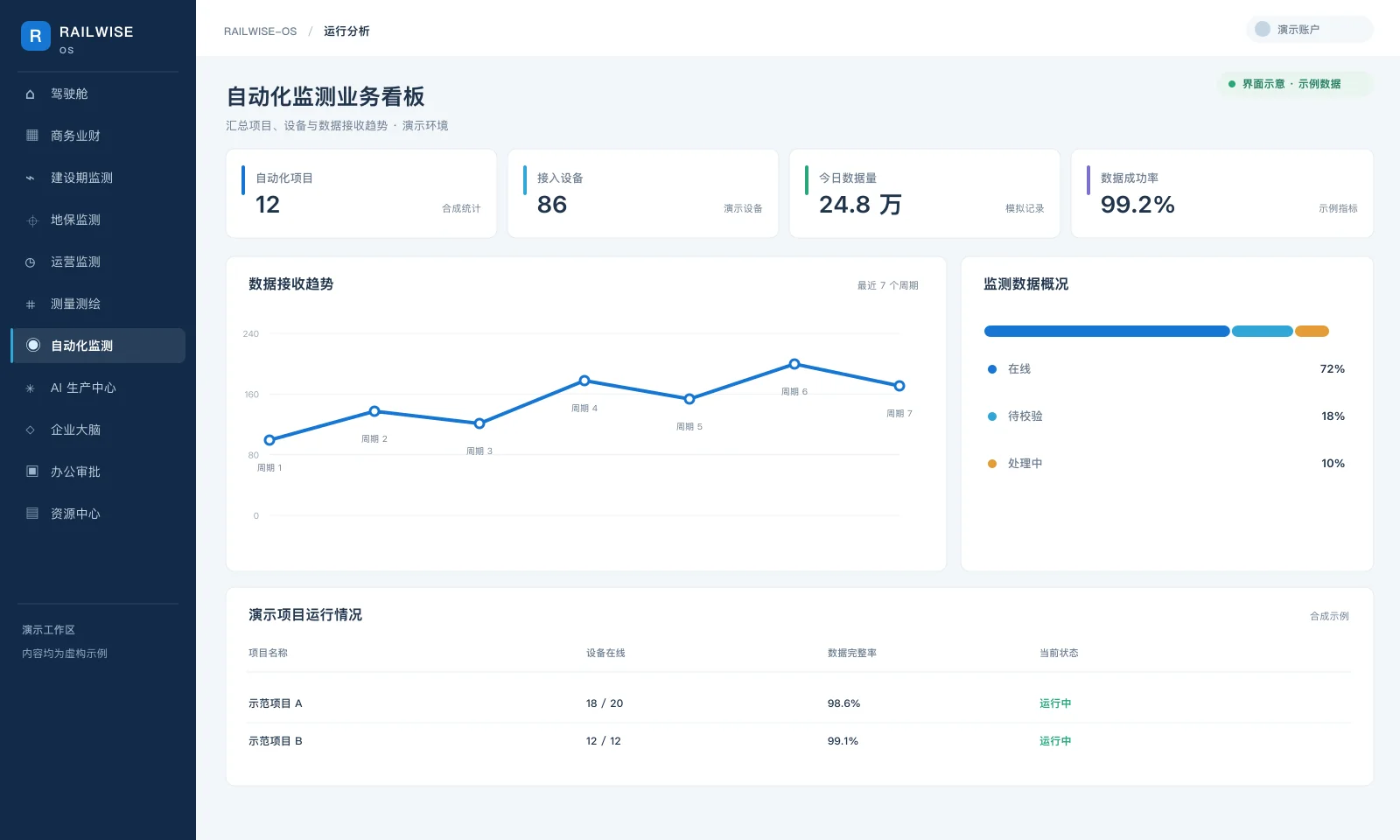Click the 周期 1 chart data point
The width and height of the screenshot is (1400, 840).
(x=269, y=440)
